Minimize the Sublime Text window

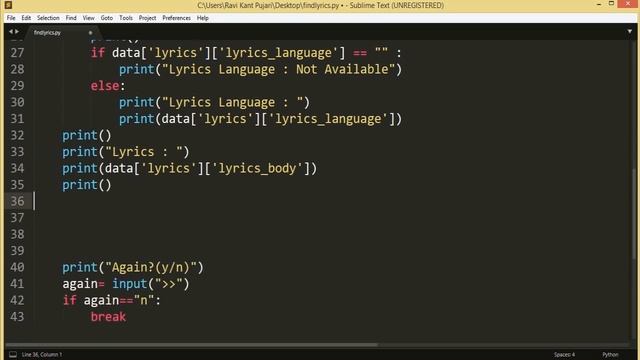point(599,4)
